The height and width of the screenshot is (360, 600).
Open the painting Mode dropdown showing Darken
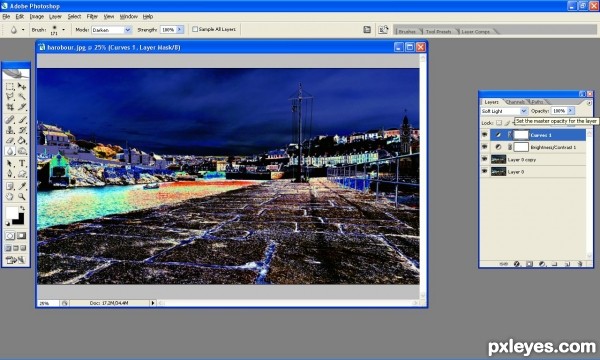click(111, 30)
